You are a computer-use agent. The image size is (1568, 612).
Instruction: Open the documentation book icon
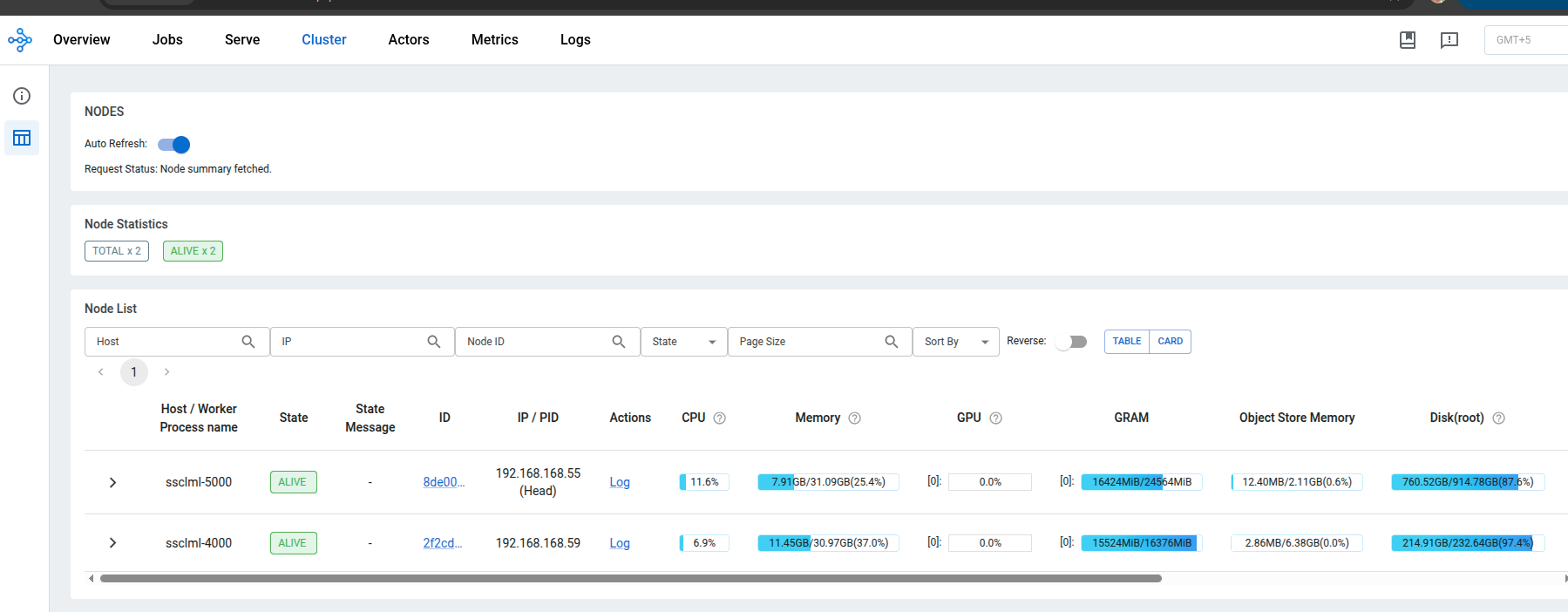pos(1407,40)
